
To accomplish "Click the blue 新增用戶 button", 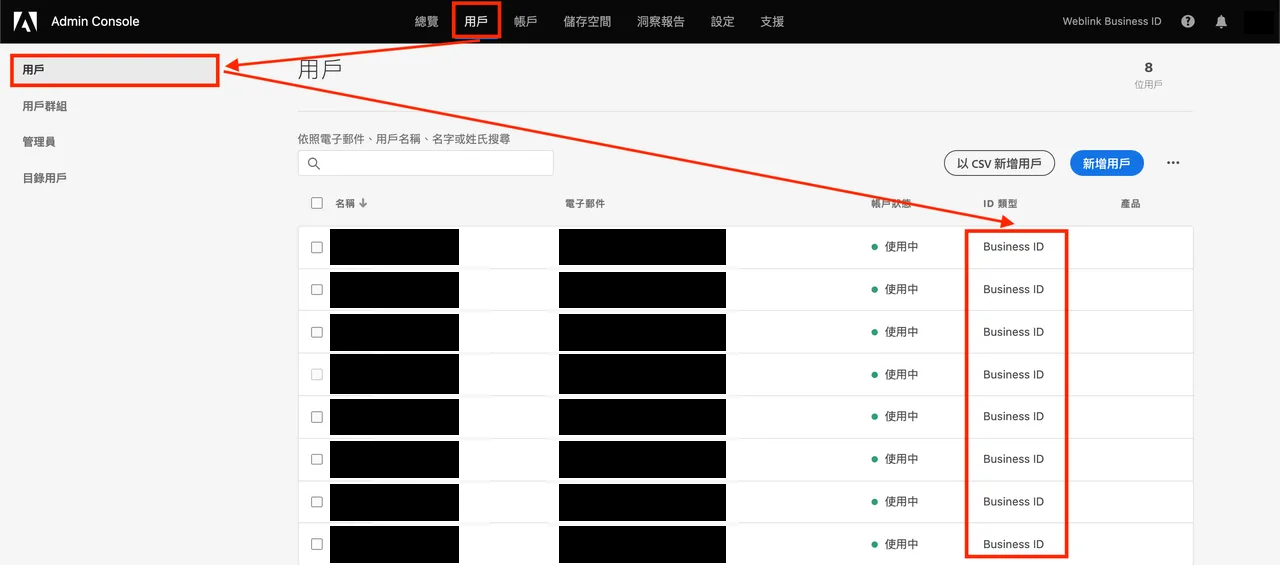I will [x=1106, y=163].
